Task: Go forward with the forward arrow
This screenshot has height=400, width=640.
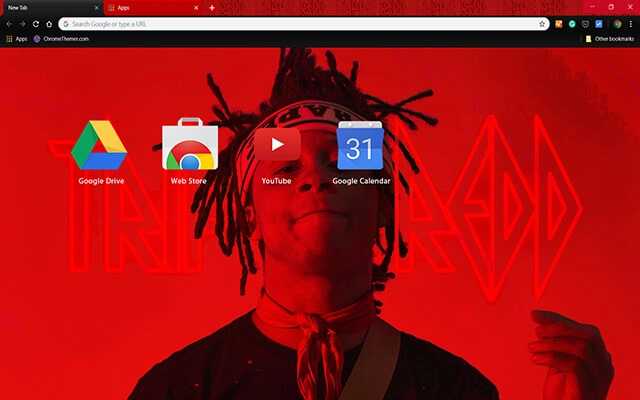Action: pos(22,24)
